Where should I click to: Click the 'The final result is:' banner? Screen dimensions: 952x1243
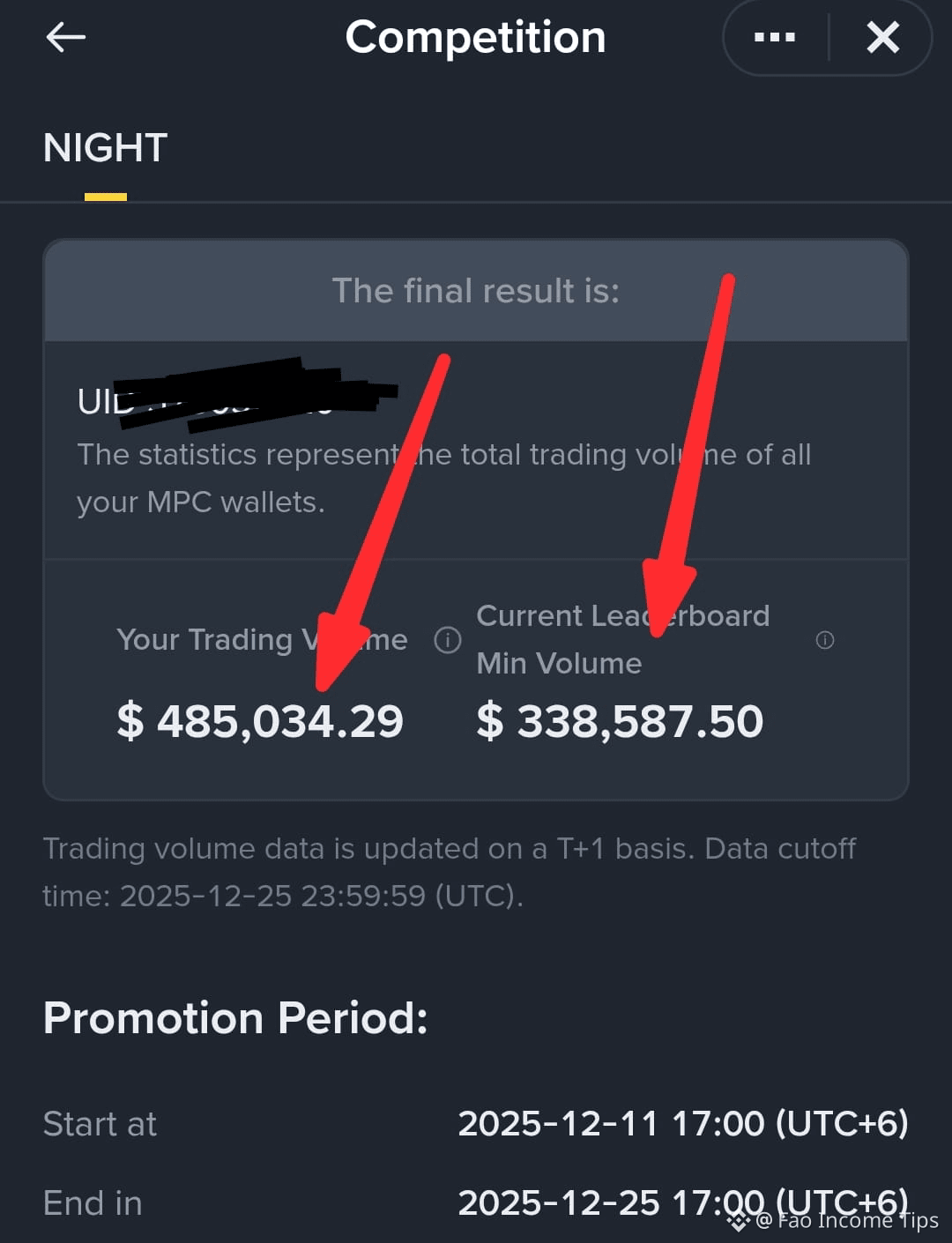pyautogui.click(x=476, y=290)
